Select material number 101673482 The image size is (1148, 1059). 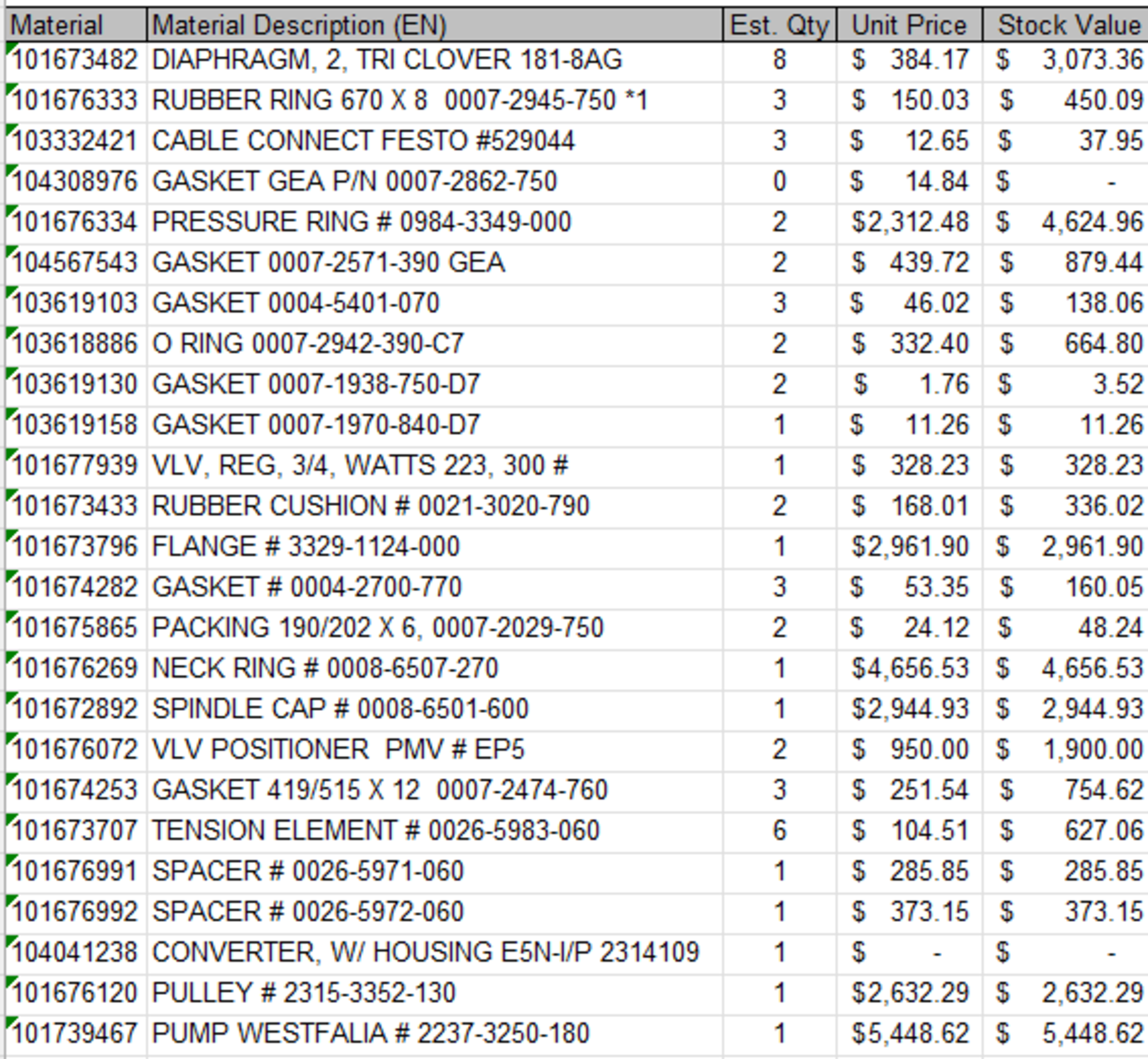tap(75, 62)
